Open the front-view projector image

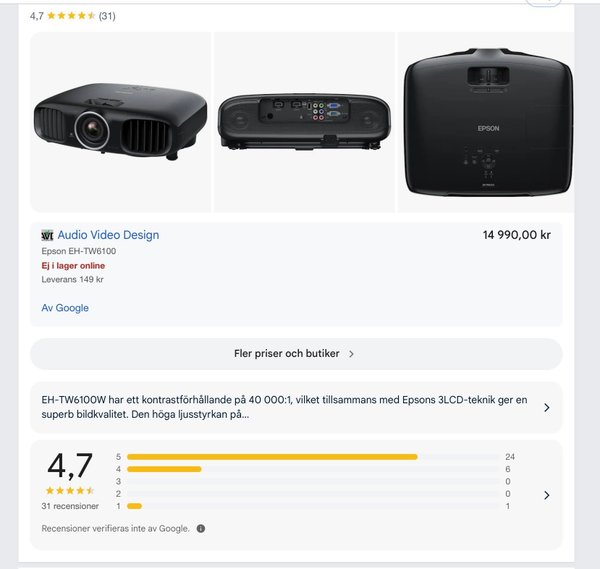coord(121,122)
